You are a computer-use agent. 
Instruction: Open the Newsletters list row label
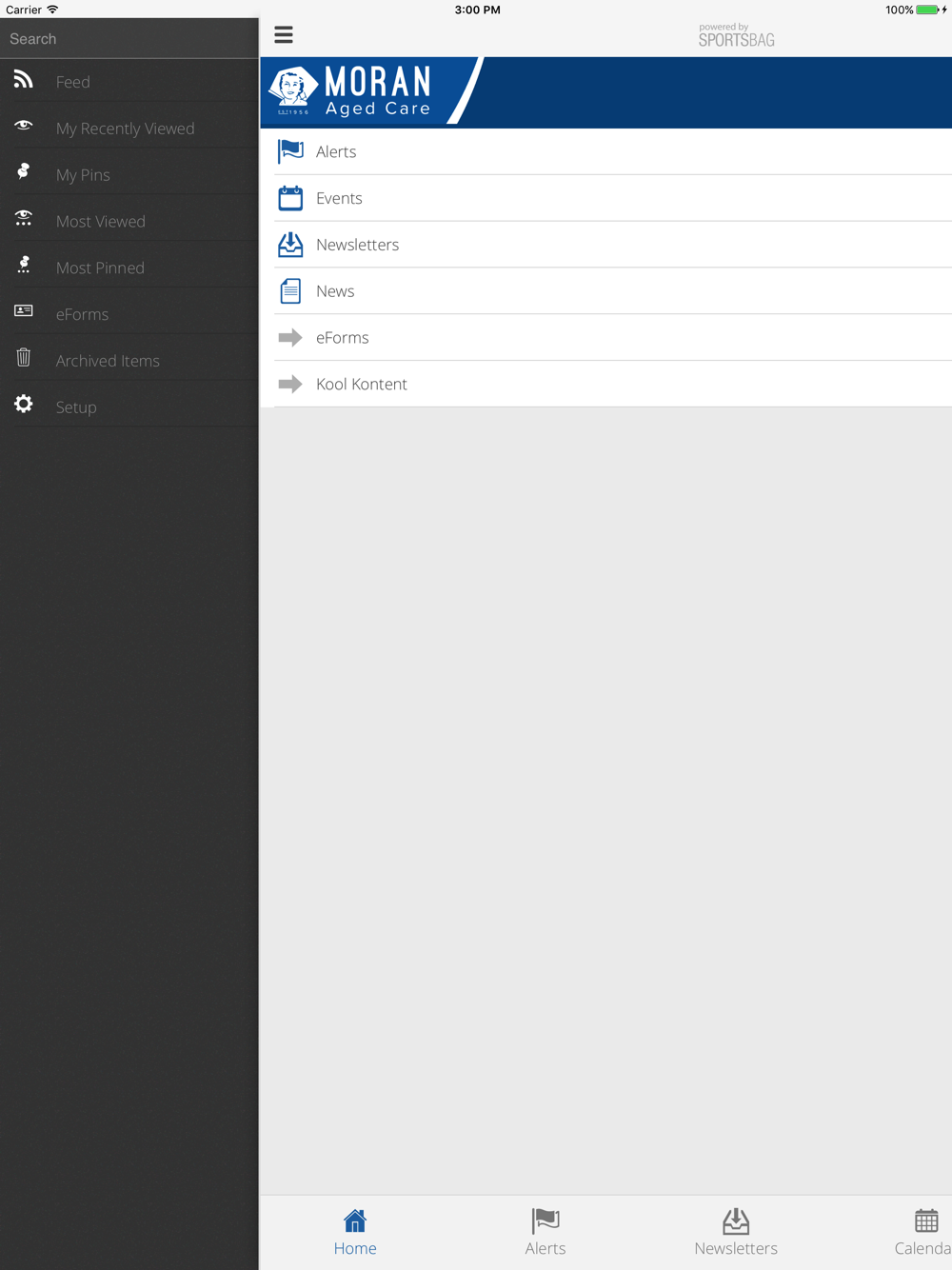pos(357,245)
